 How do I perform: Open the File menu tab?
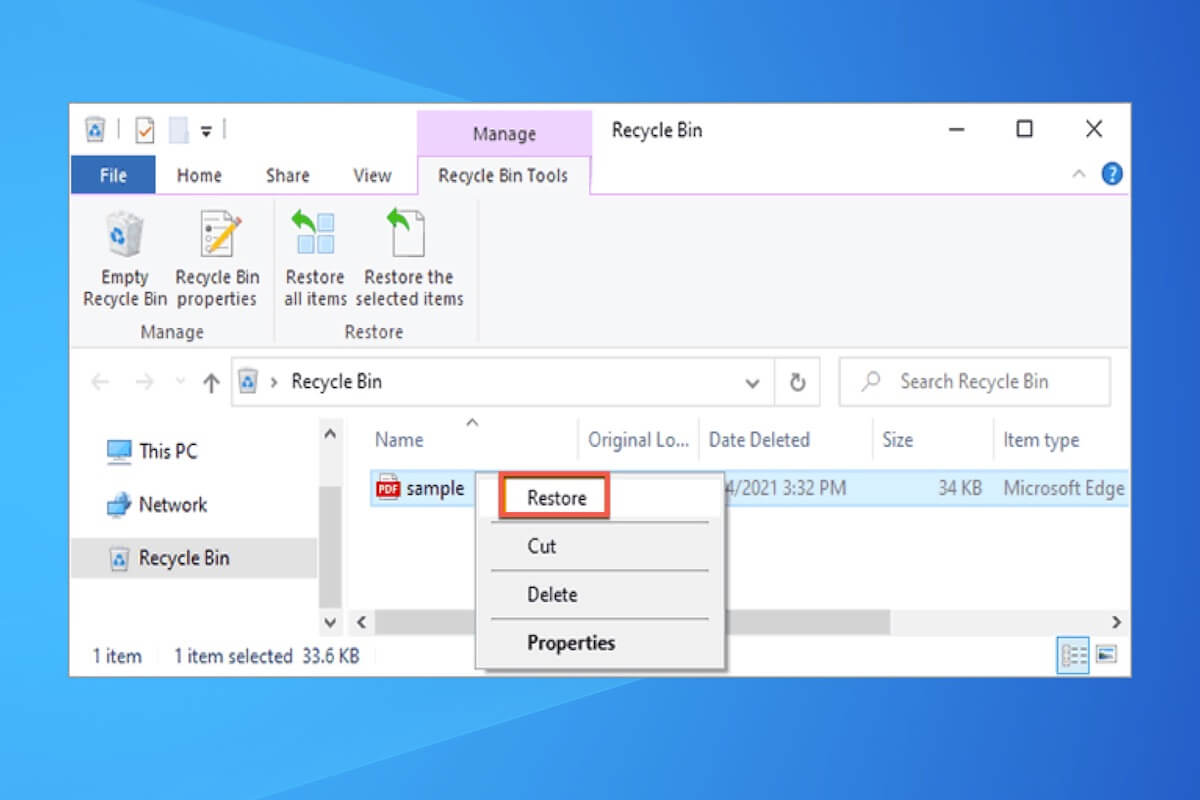(113, 175)
